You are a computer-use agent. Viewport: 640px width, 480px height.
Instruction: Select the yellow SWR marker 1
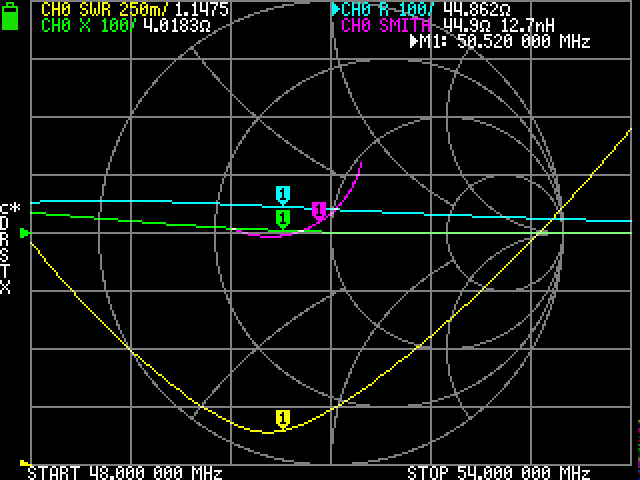[x=283, y=420]
